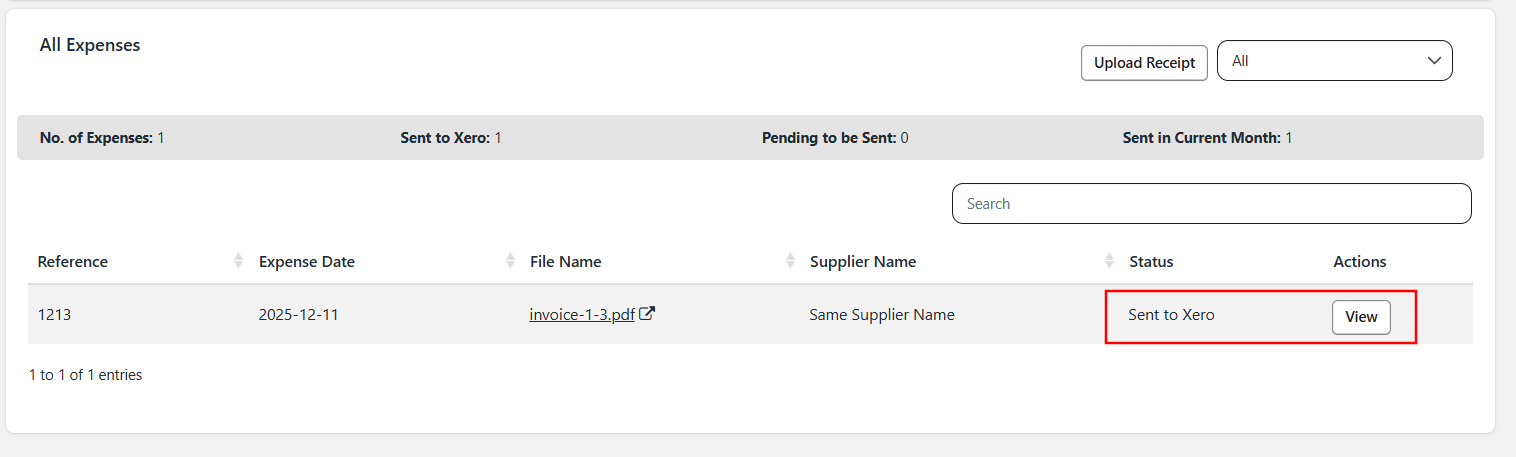The width and height of the screenshot is (1516, 457).
Task: Click the Sent to Xero status cell
Action: coord(1171,315)
